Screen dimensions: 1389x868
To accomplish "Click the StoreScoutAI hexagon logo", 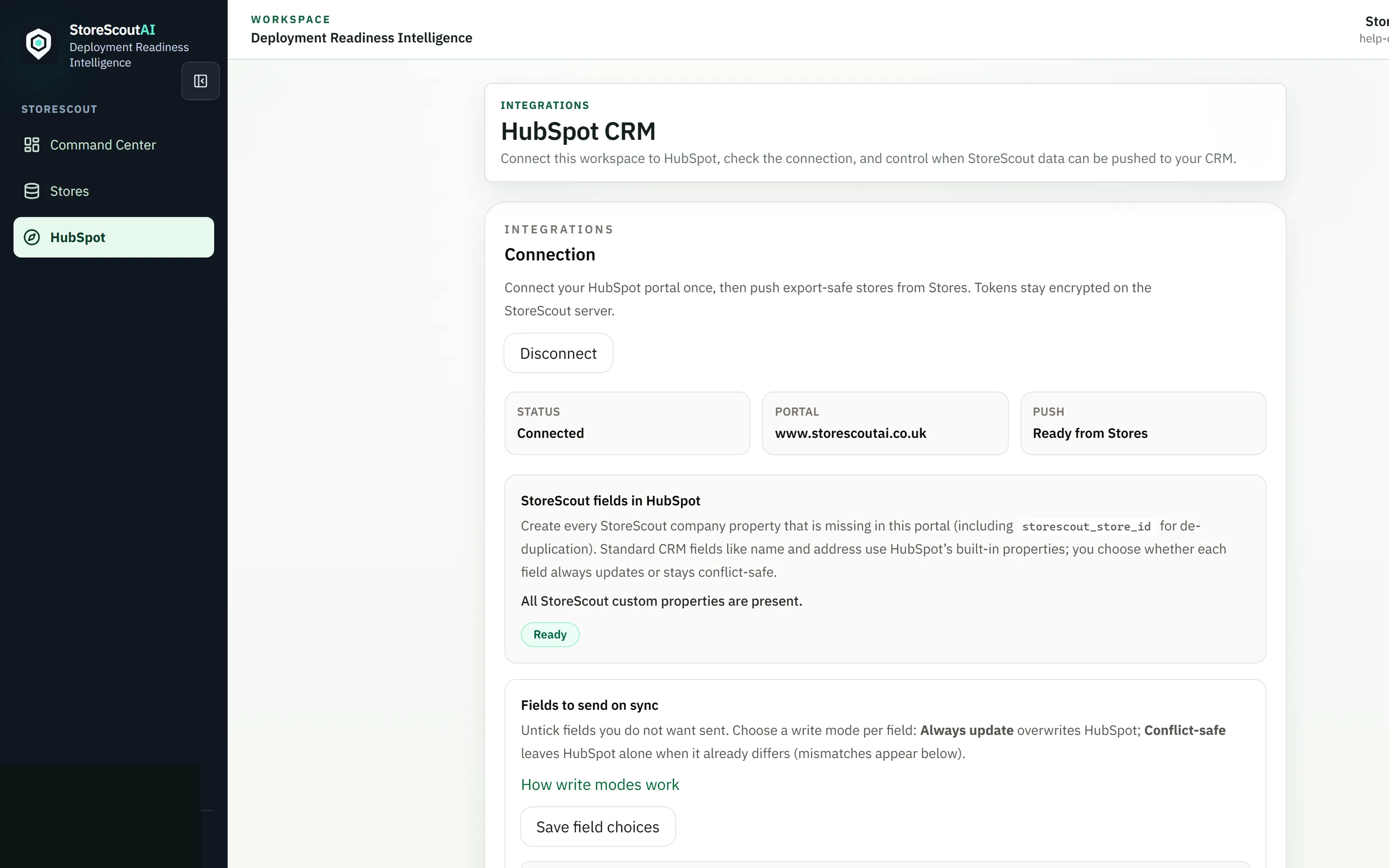I will [x=39, y=43].
